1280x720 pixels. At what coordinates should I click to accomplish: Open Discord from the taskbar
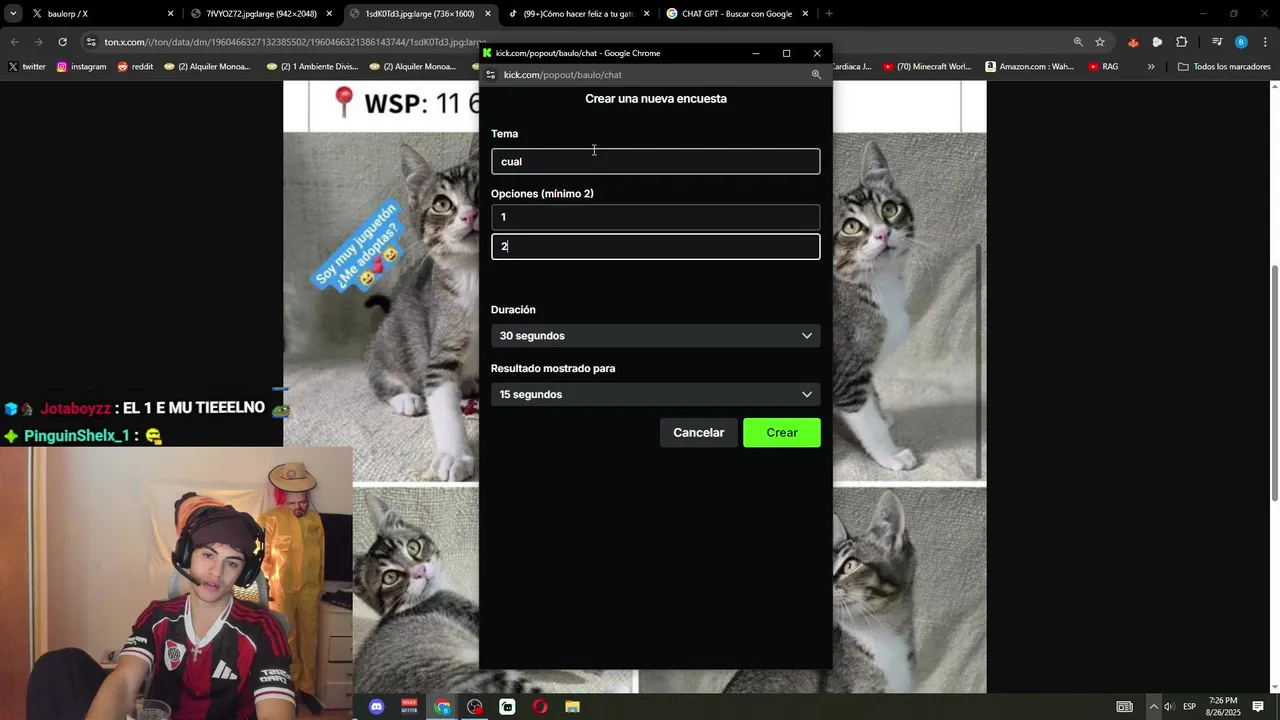click(376, 707)
